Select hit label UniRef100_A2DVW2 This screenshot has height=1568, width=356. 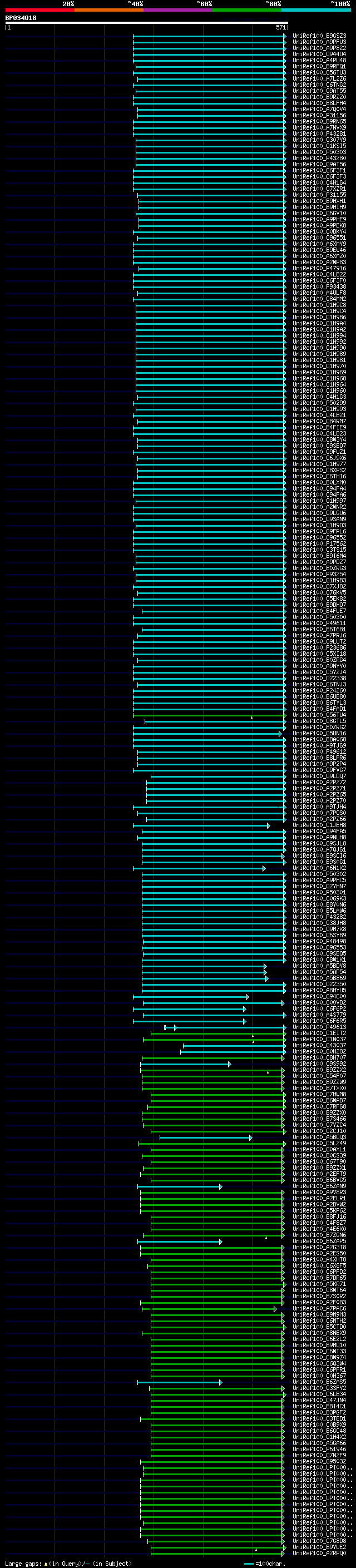pyautogui.click(x=319, y=1205)
